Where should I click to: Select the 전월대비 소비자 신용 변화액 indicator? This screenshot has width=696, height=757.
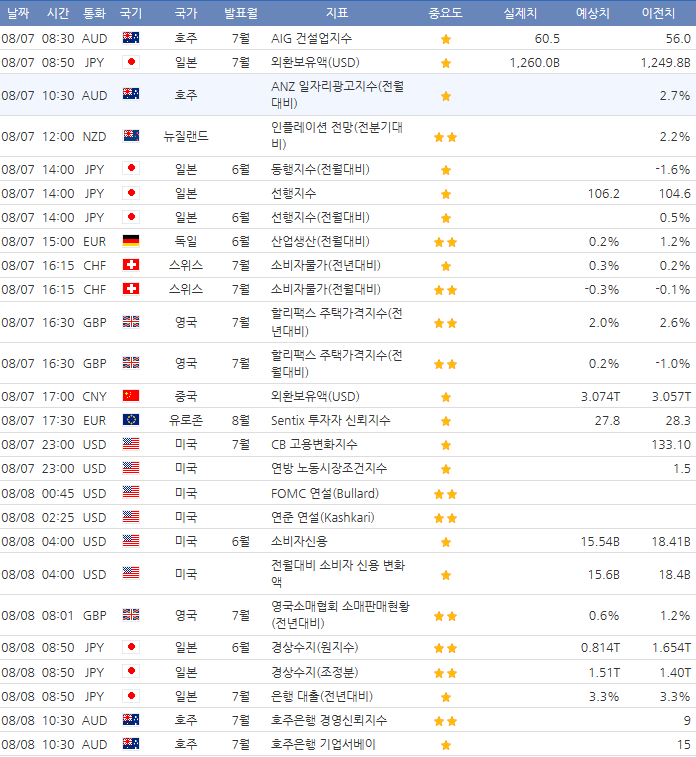tap(338, 574)
